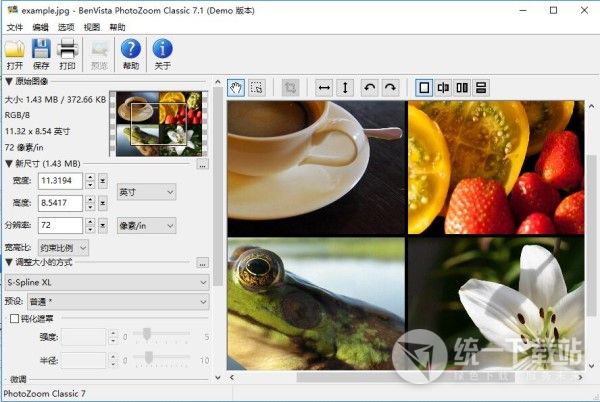Flip the image horizontally
Screen dimensions: 600x402
(x=324, y=88)
